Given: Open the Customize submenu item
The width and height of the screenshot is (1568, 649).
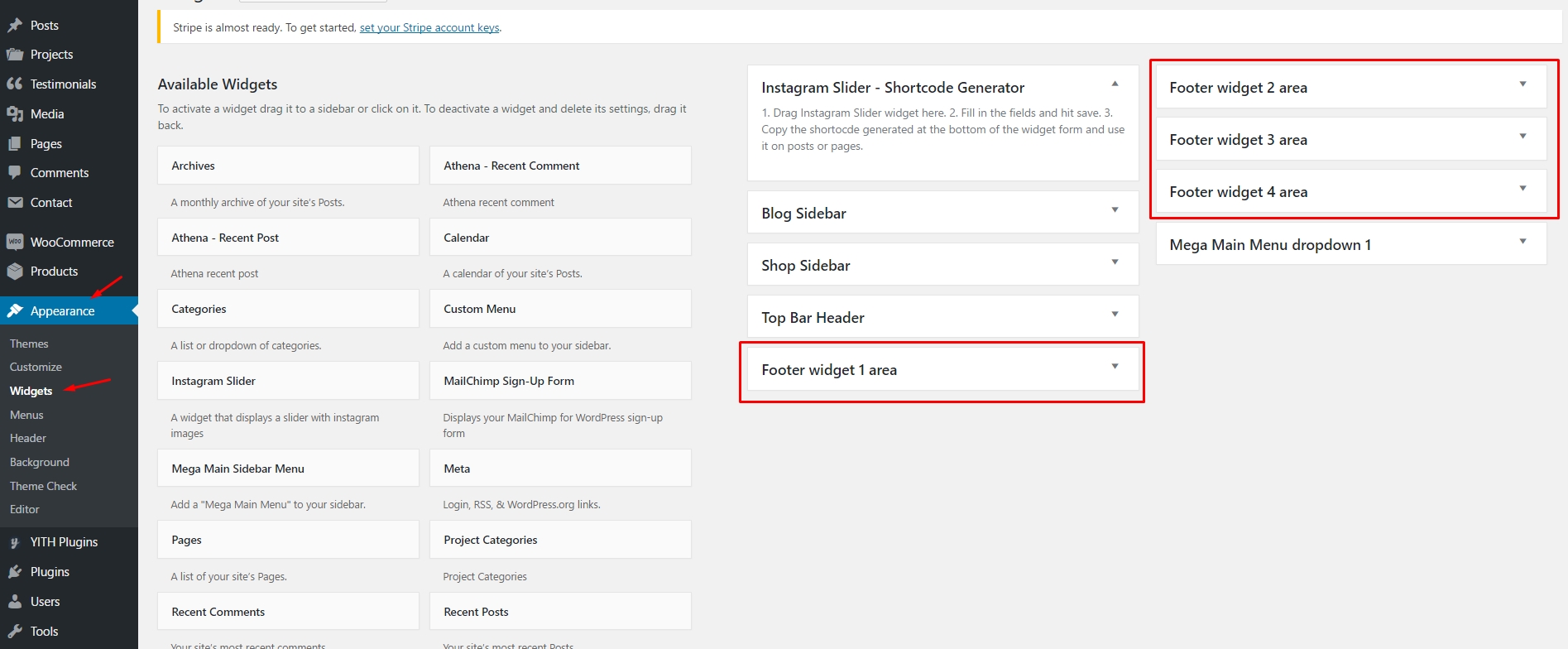Looking at the screenshot, I should tap(36, 367).
